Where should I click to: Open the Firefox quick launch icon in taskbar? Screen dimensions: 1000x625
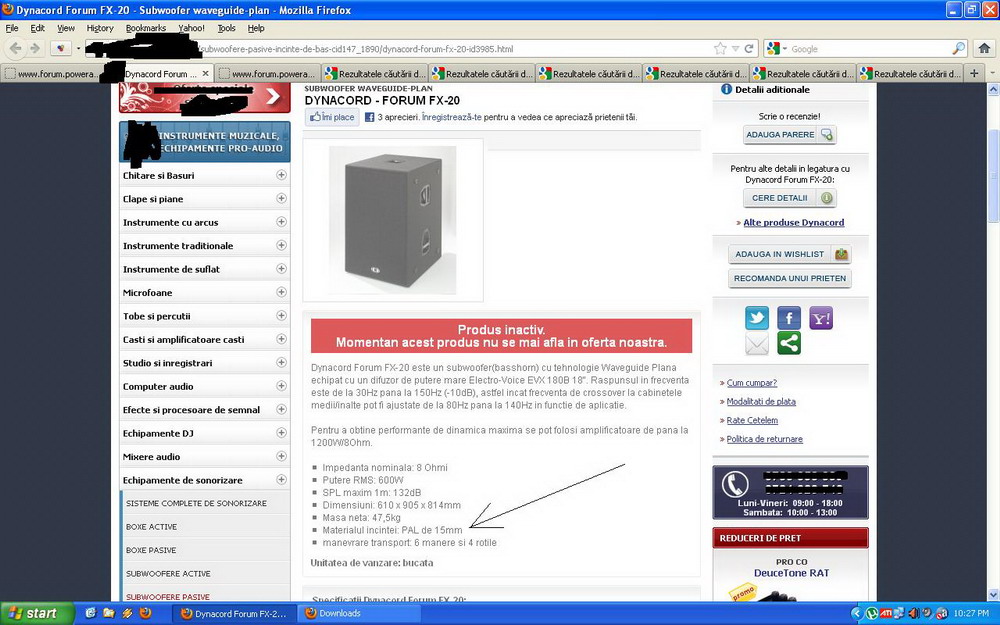point(145,613)
